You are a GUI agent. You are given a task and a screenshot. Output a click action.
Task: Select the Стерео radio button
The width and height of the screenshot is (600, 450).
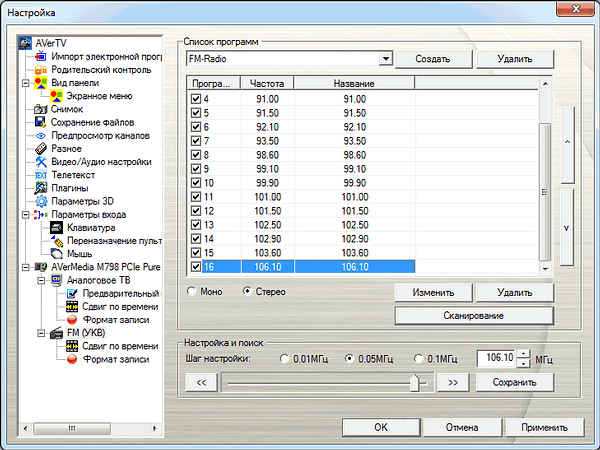(x=247, y=291)
